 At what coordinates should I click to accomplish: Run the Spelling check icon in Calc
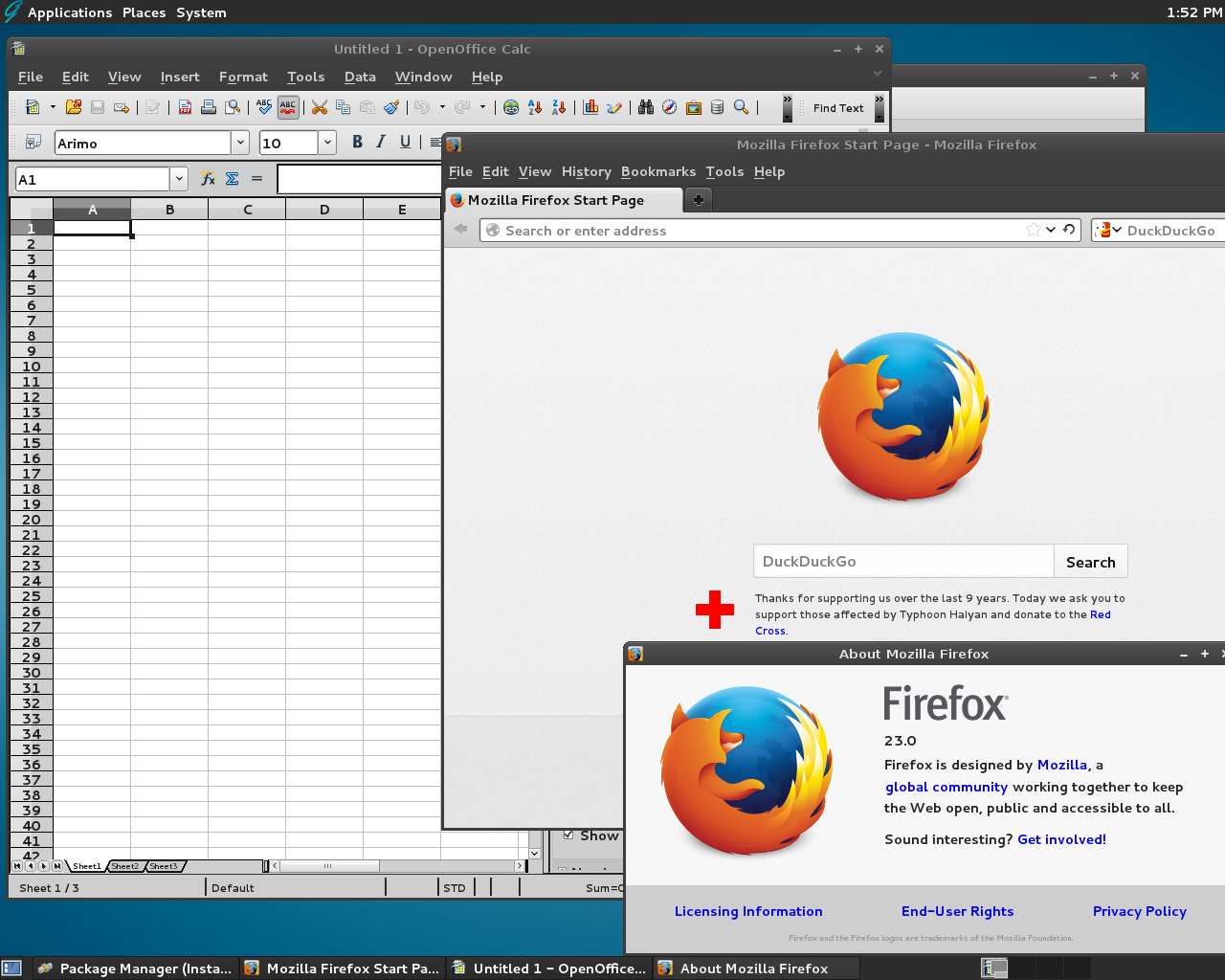tap(264, 107)
